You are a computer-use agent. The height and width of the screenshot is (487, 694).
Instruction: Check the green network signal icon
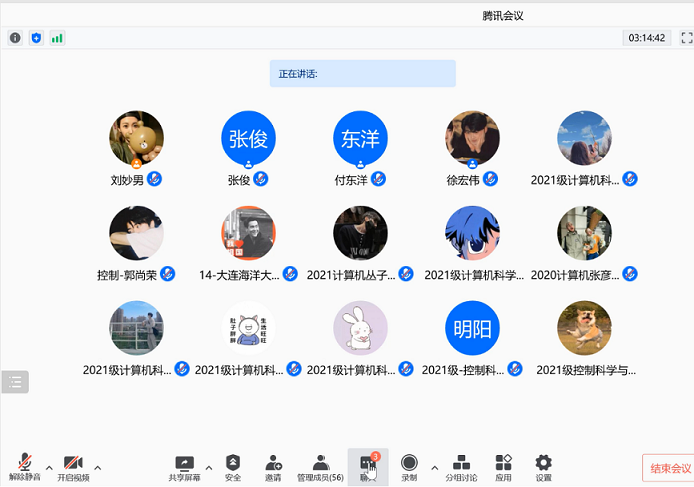57,38
